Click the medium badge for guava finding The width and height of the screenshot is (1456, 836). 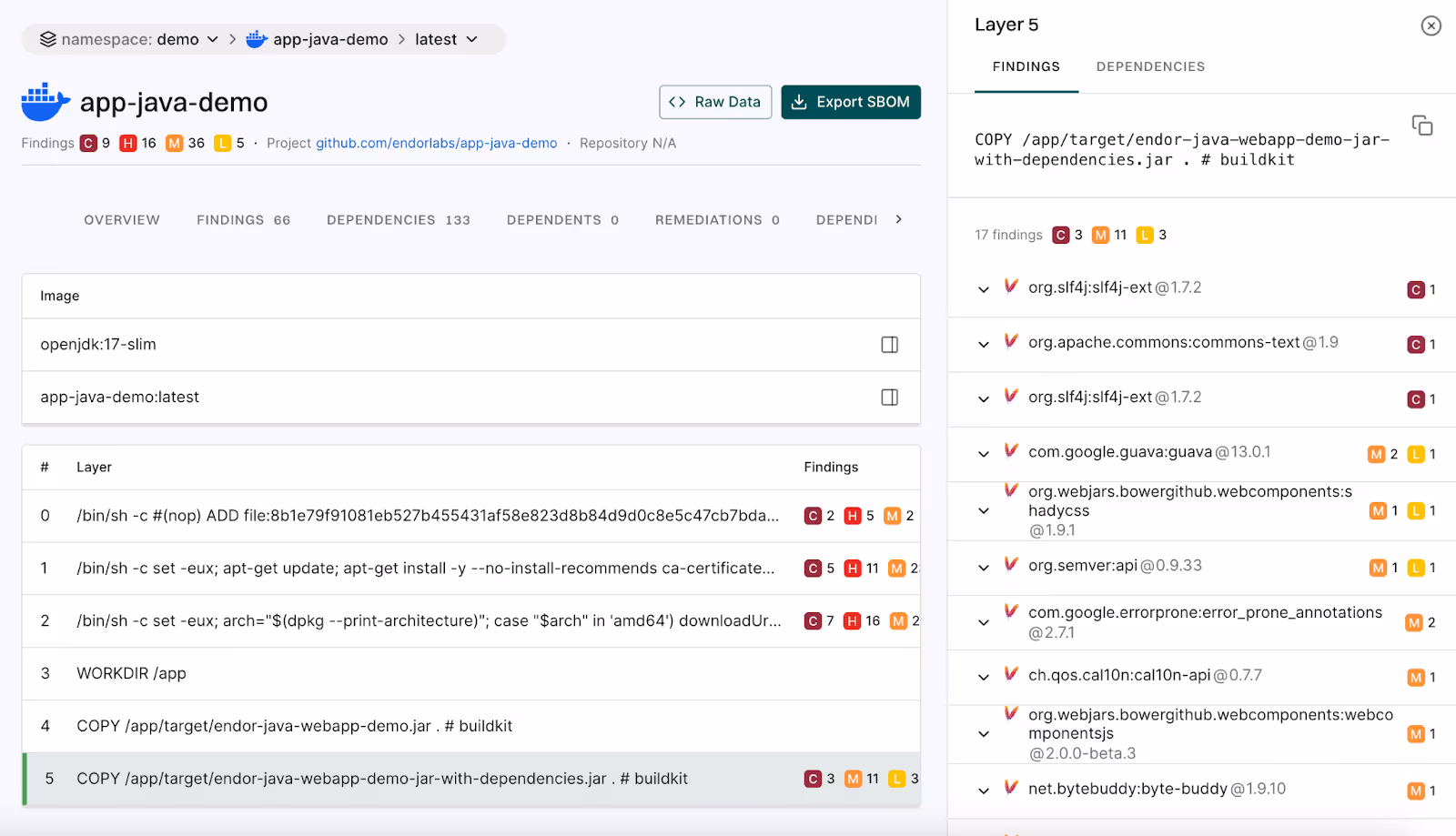click(1377, 454)
